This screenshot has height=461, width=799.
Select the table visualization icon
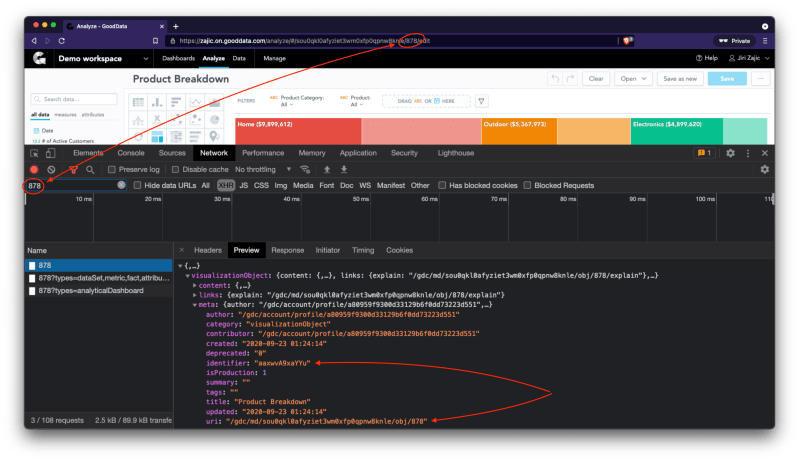tap(138, 102)
